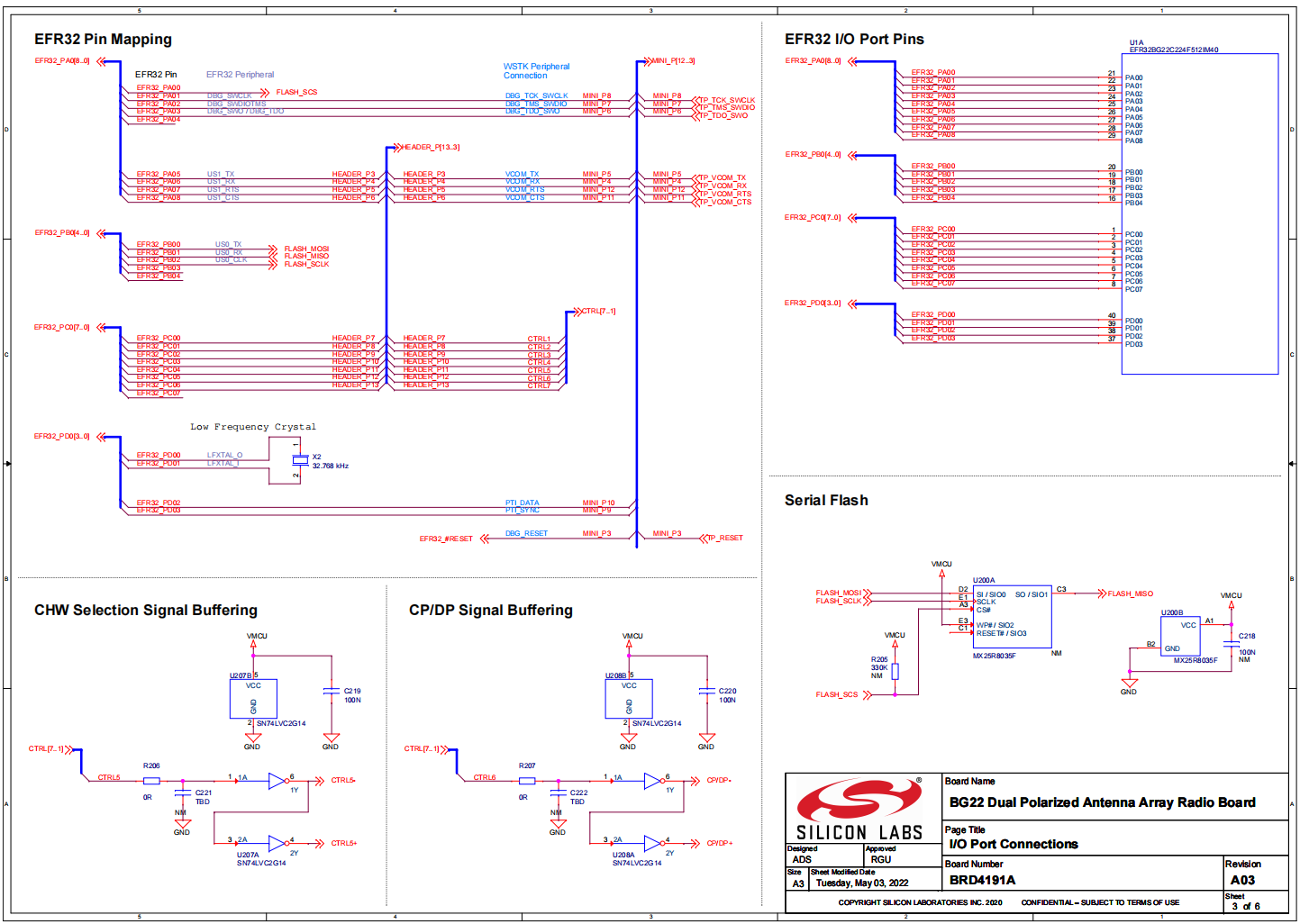1300x924 pixels.
Task: Click the revision value "A03"
Action: [1242, 880]
